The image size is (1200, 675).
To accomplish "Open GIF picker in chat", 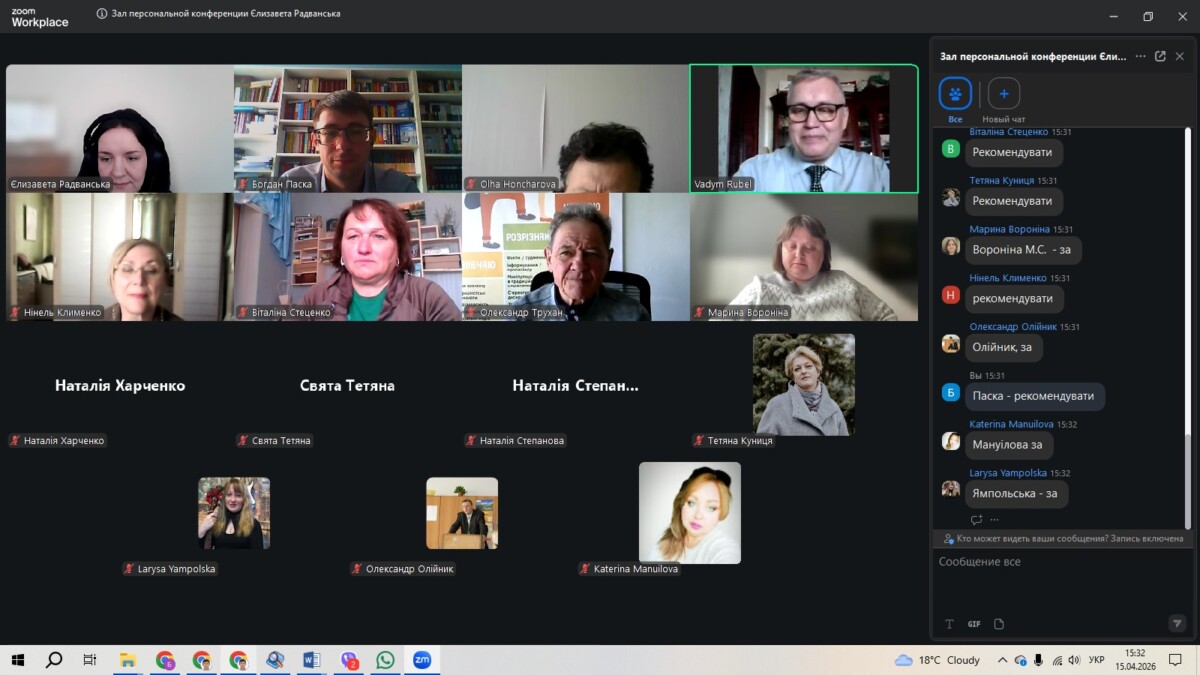I will coord(973,624).
